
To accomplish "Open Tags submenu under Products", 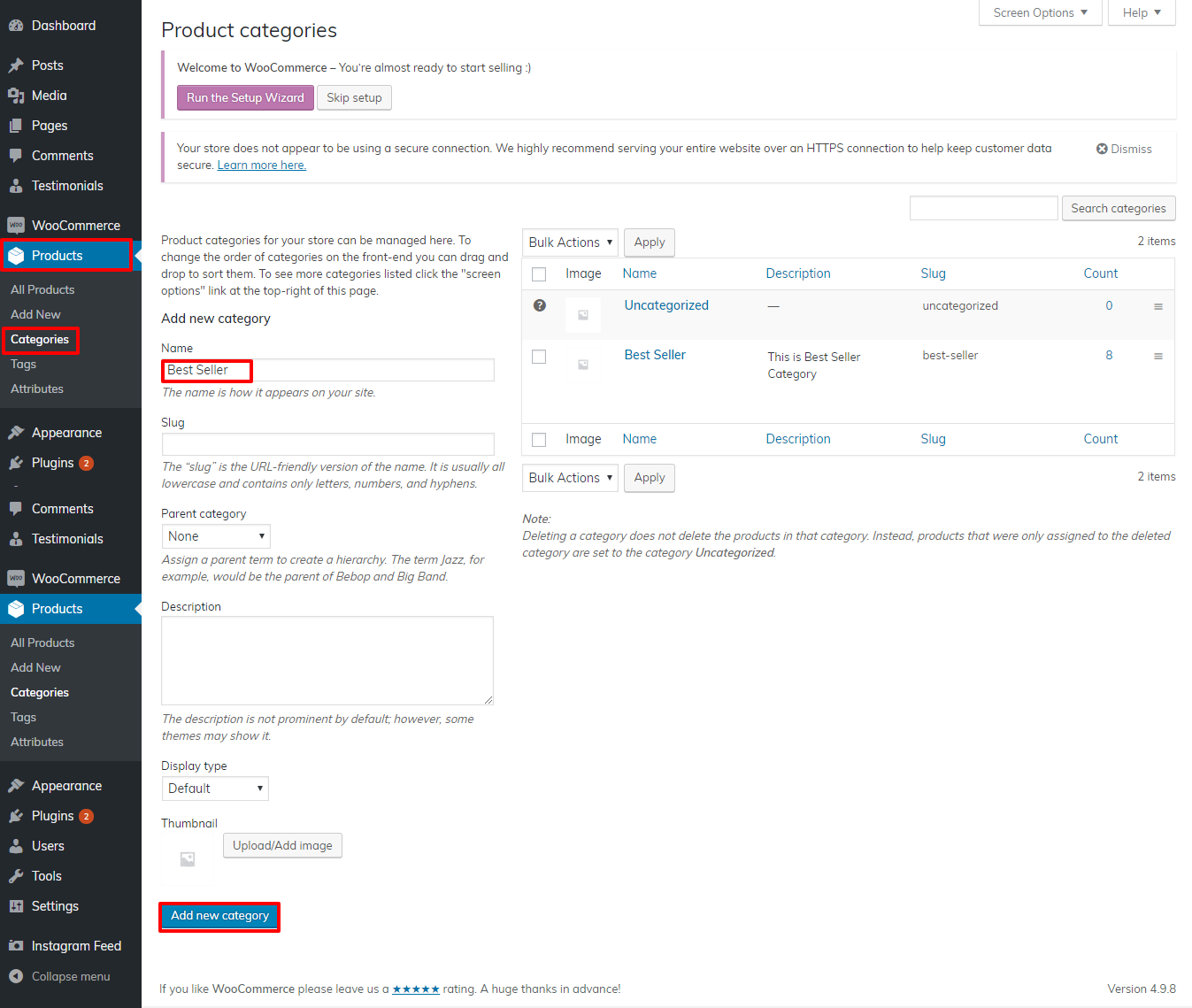I will click(24, 364).
